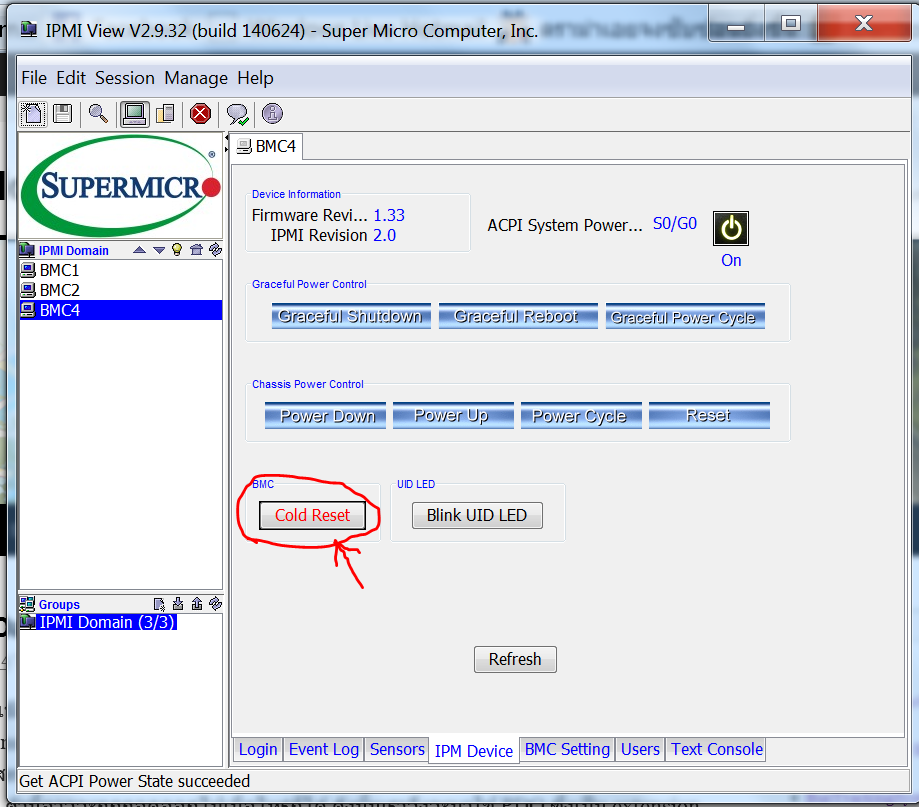Switch to the Login tab
Viewport: 919px width, 807px height.
258,750
